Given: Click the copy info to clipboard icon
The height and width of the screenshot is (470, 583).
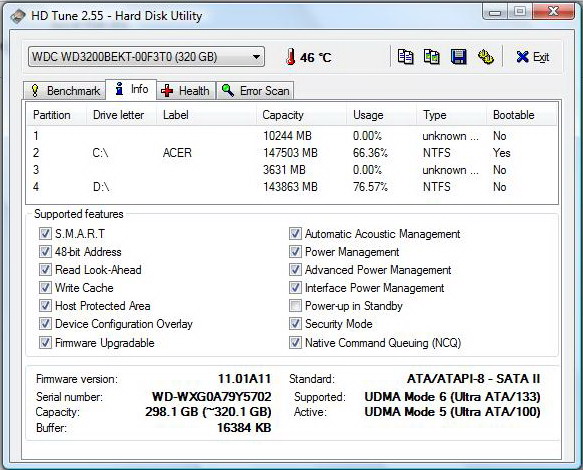Looking at the screenshot, I should coord(405,57).
